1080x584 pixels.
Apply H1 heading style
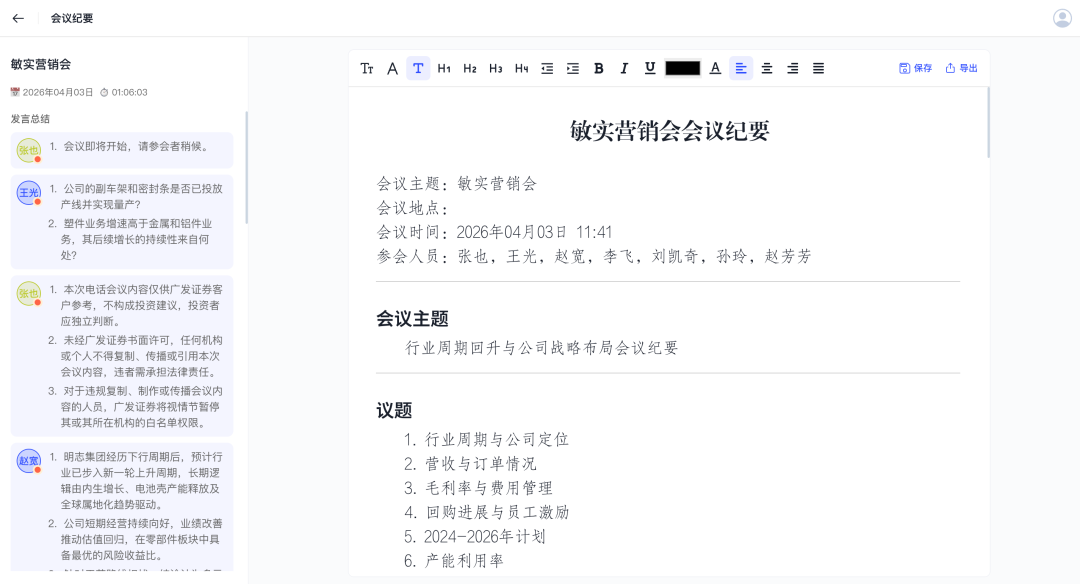pyautogui.click(x=444, y=68)
